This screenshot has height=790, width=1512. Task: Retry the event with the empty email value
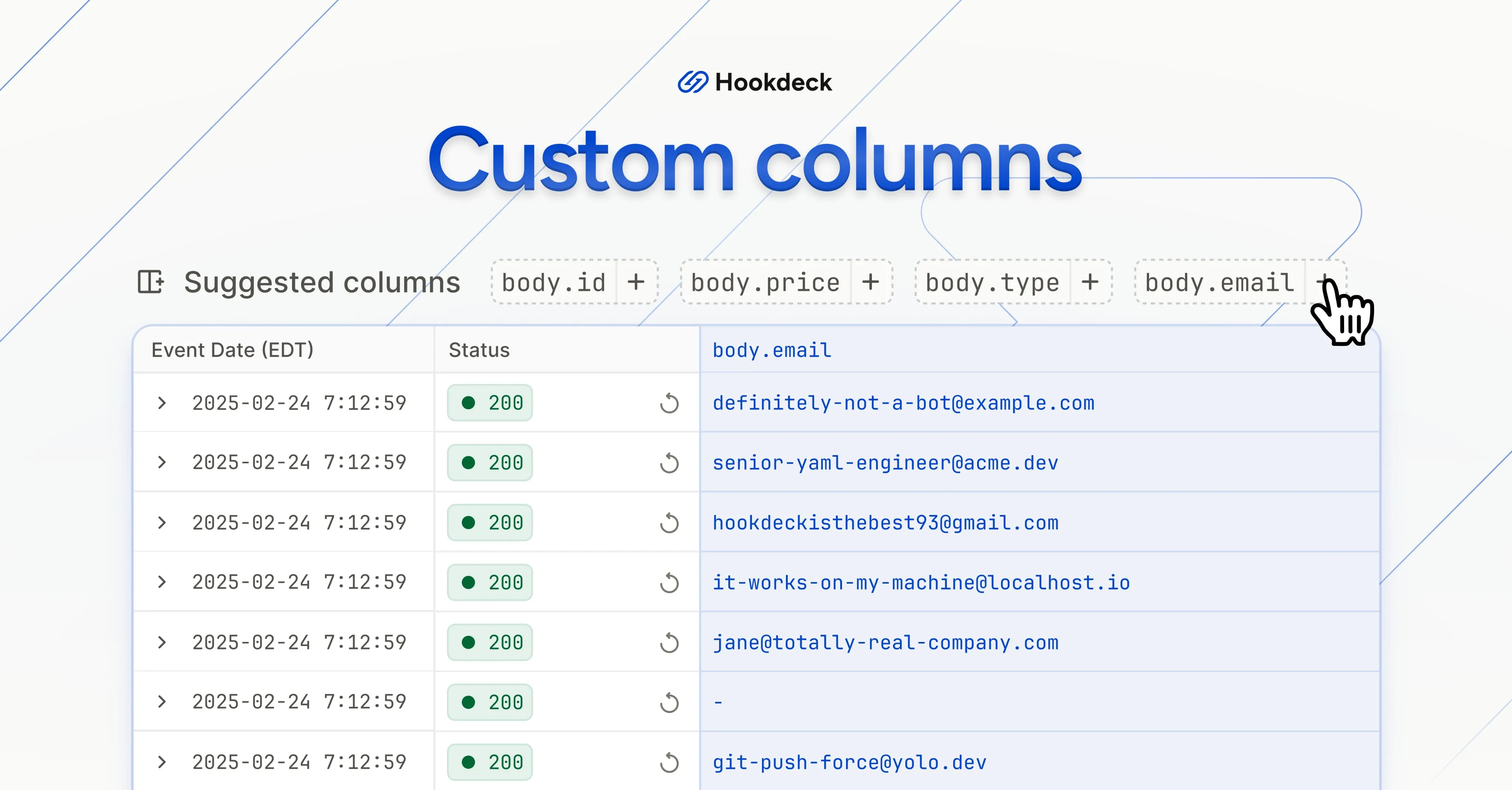[669, 702]
